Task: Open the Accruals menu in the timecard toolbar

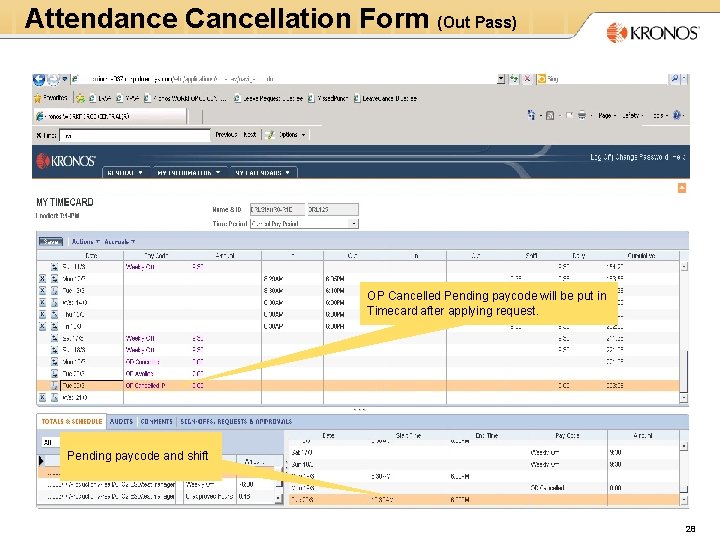Action: [x=120, y=242]
